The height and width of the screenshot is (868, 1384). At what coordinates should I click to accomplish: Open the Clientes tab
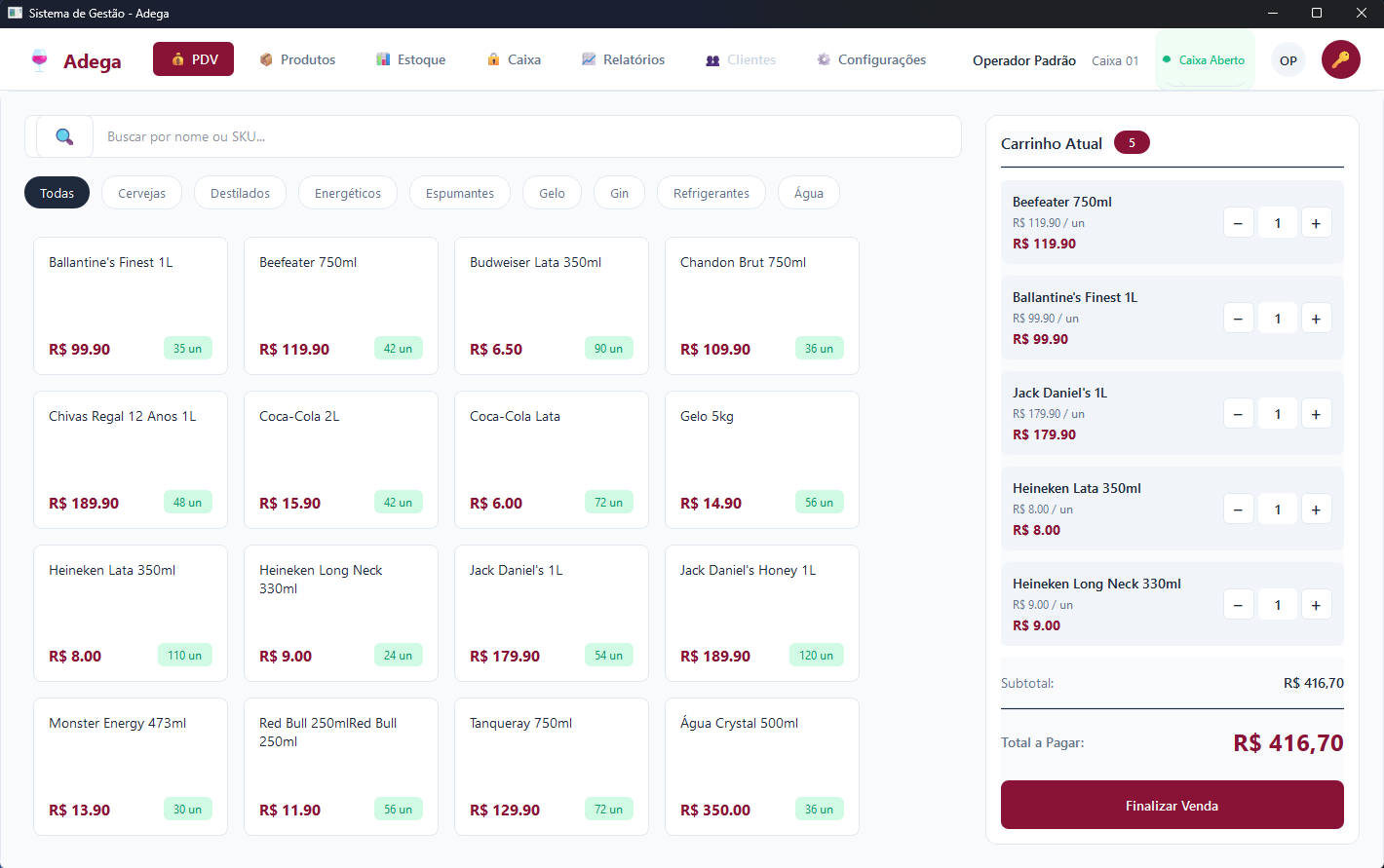[741, 59]
